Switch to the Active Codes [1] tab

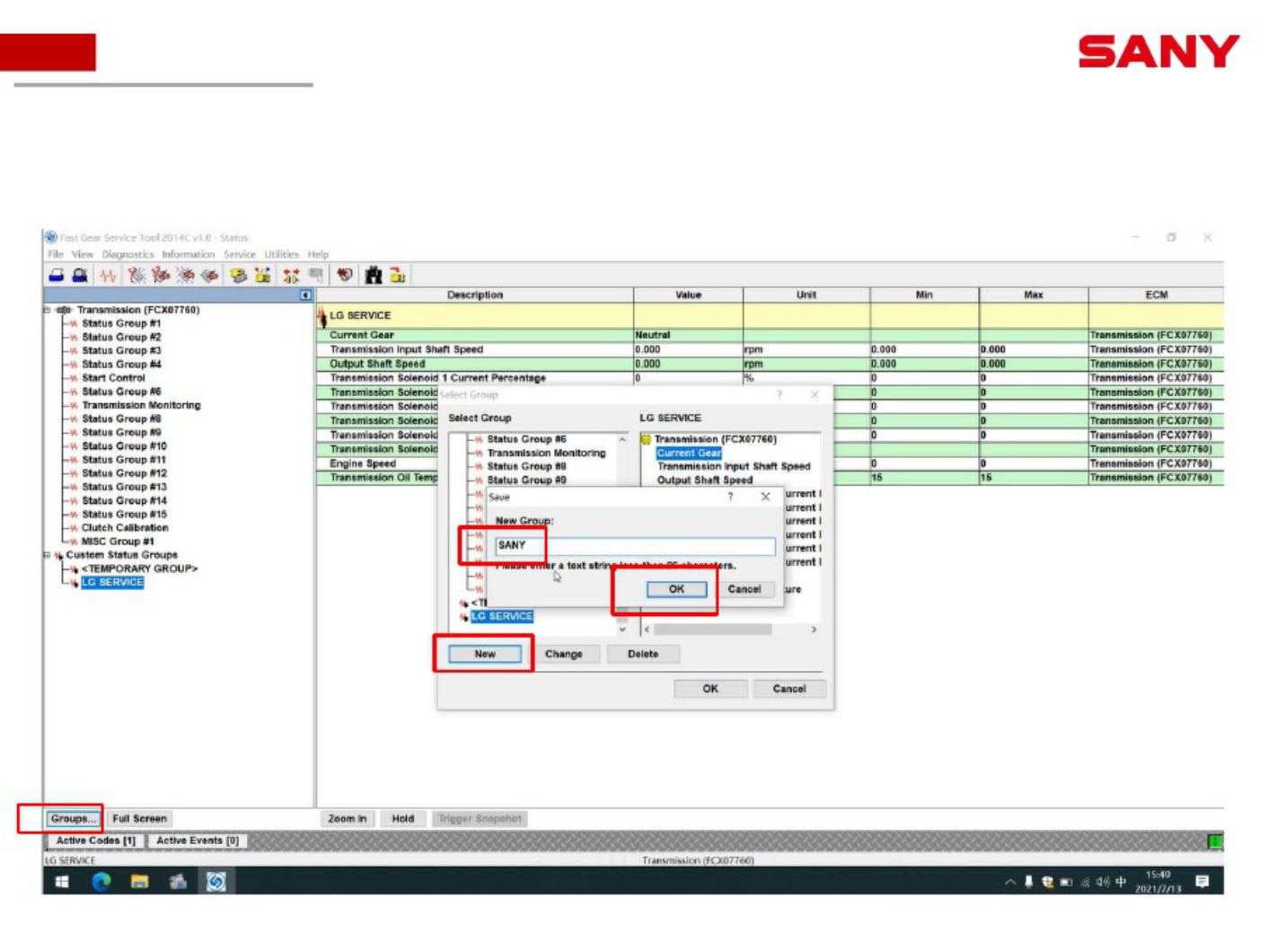(x=95, y=841)
